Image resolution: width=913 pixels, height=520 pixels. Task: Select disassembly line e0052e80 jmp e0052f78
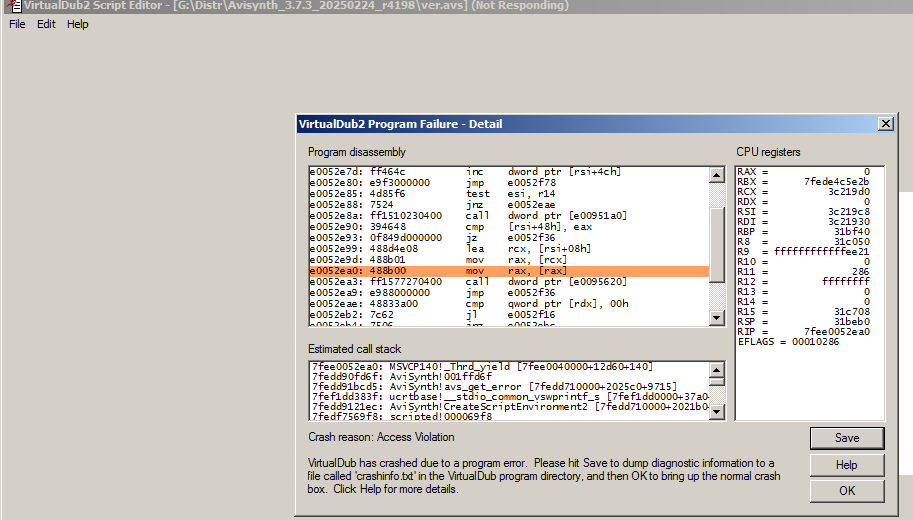[x=509, y=183]
